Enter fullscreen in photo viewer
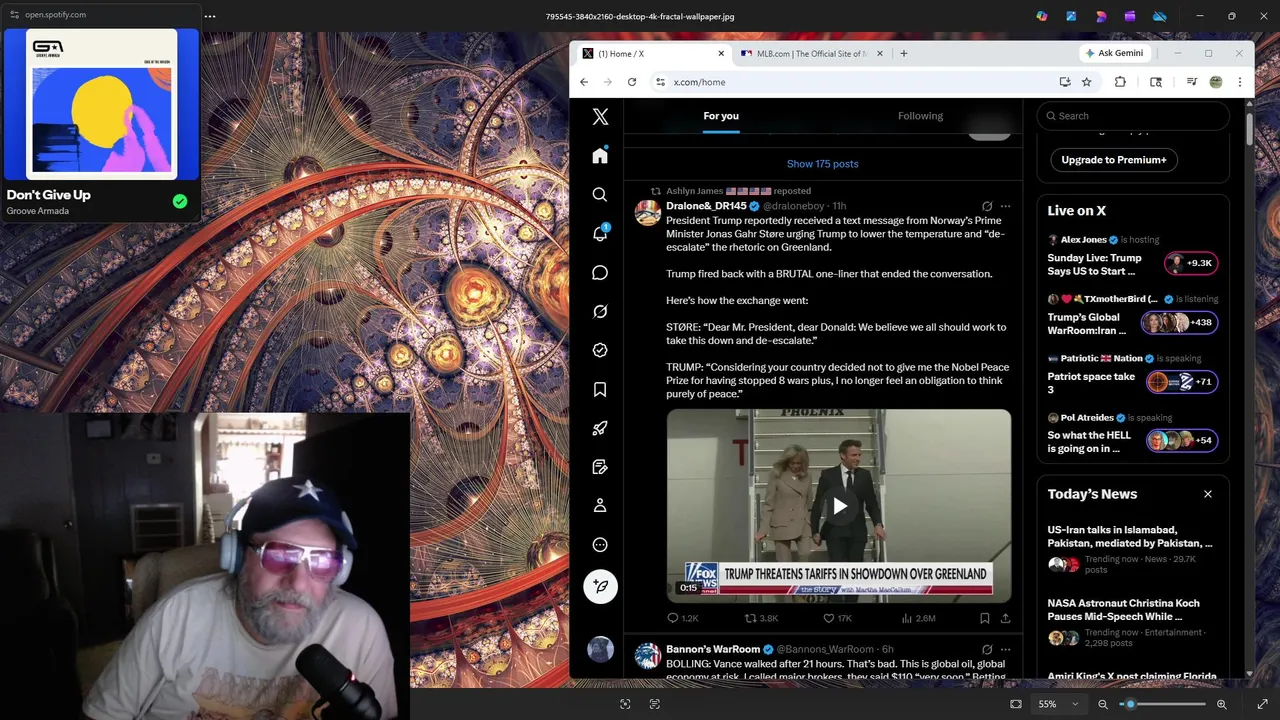1280x720 pixels. click(1262, 704)
